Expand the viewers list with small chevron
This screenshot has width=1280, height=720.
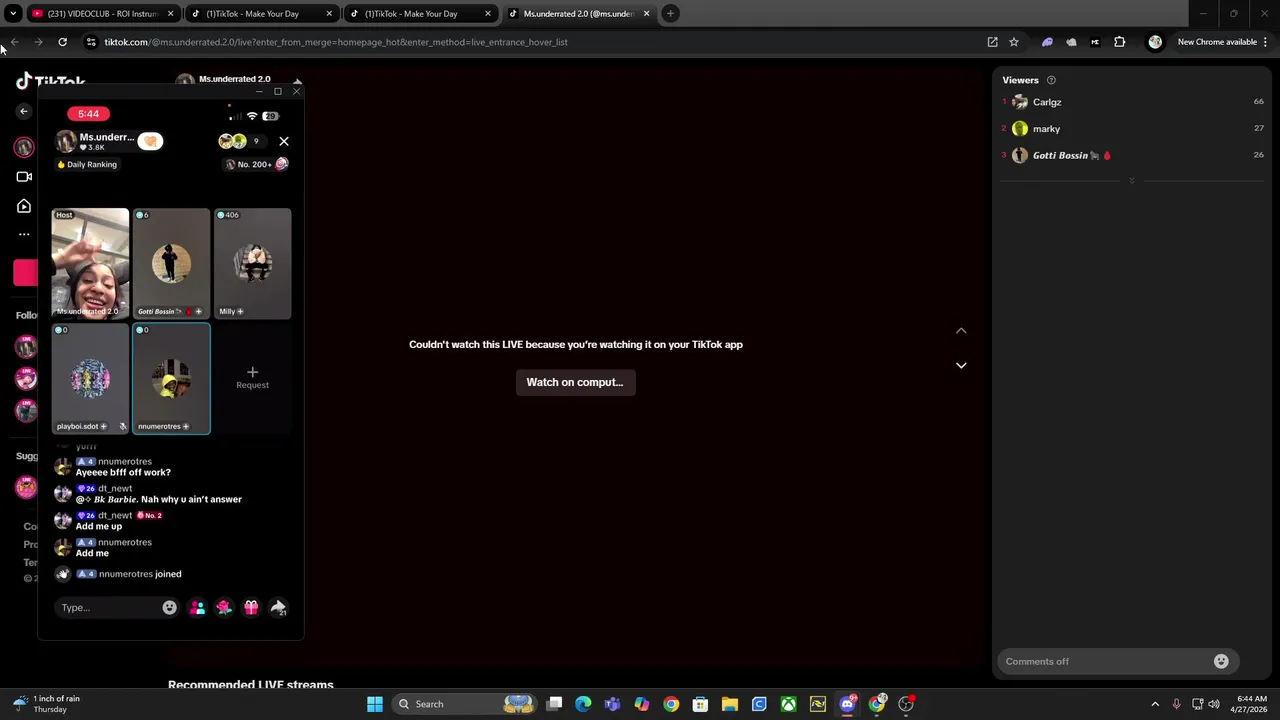point(1132,181)
